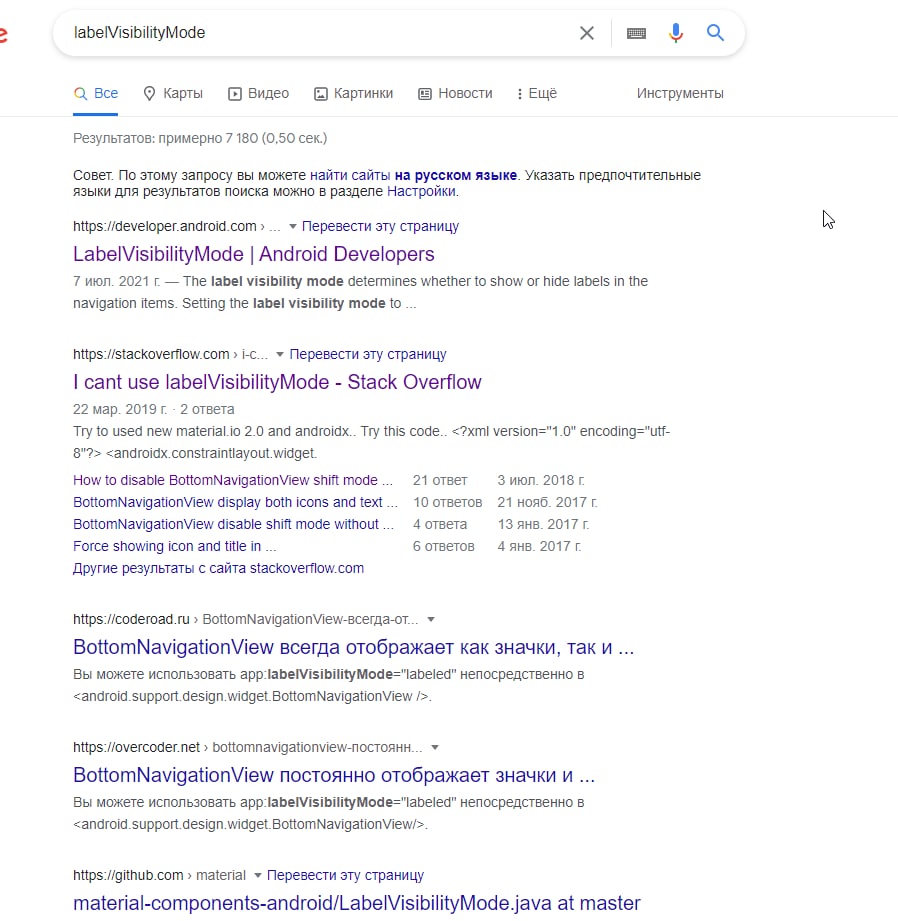This screenshot has height=921, width=898.
Task: Expand github.com result dropdown arrow
Action: [x=258, y=876]
